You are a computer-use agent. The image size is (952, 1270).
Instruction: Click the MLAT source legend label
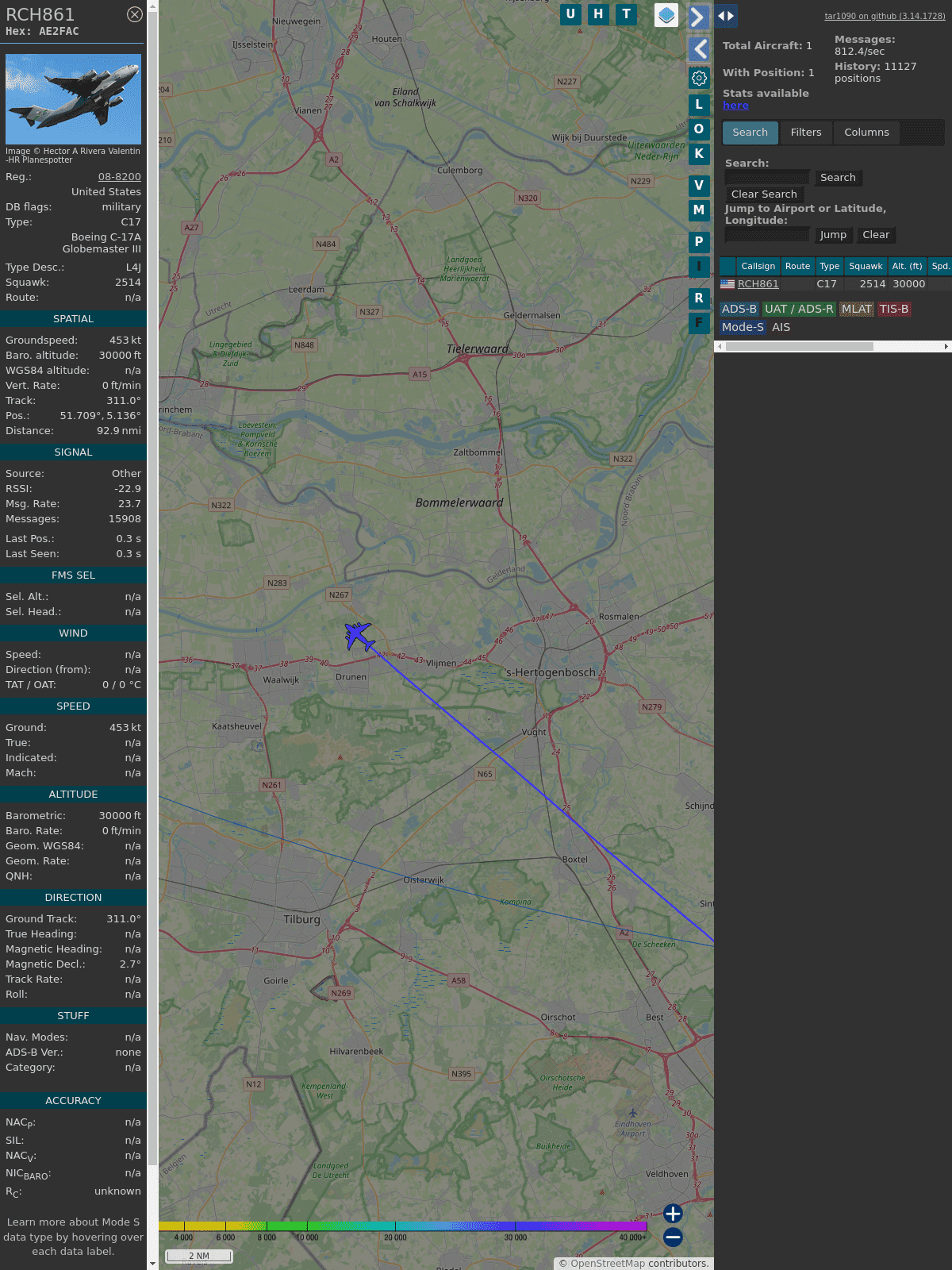[x=857, y=310]
